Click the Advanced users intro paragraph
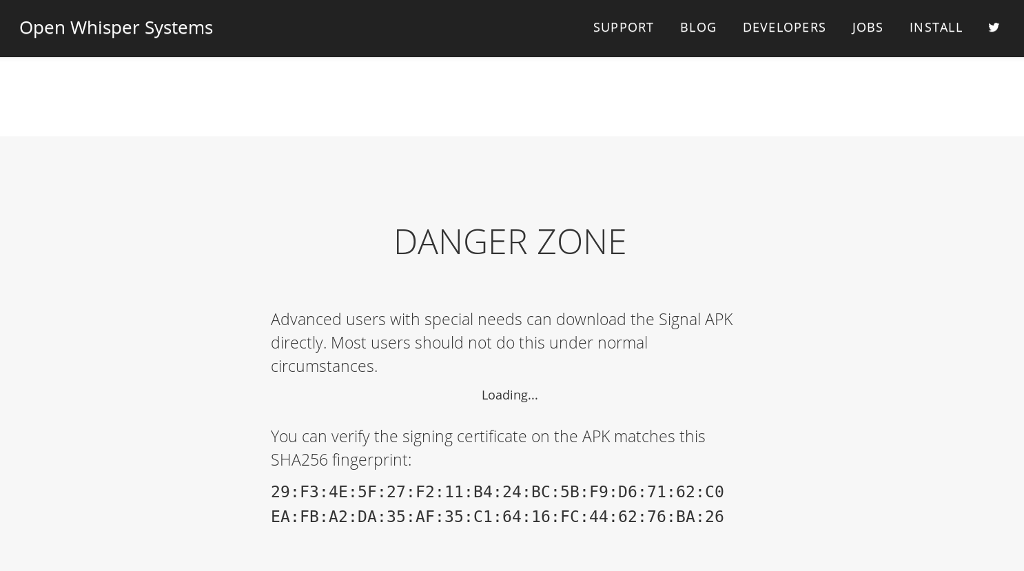 [502, 343]
